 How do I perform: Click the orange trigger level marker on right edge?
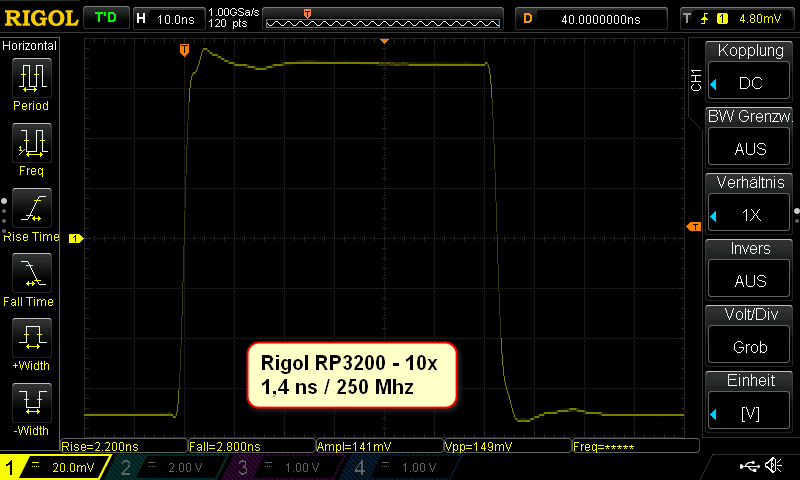[x=694, y=226]
